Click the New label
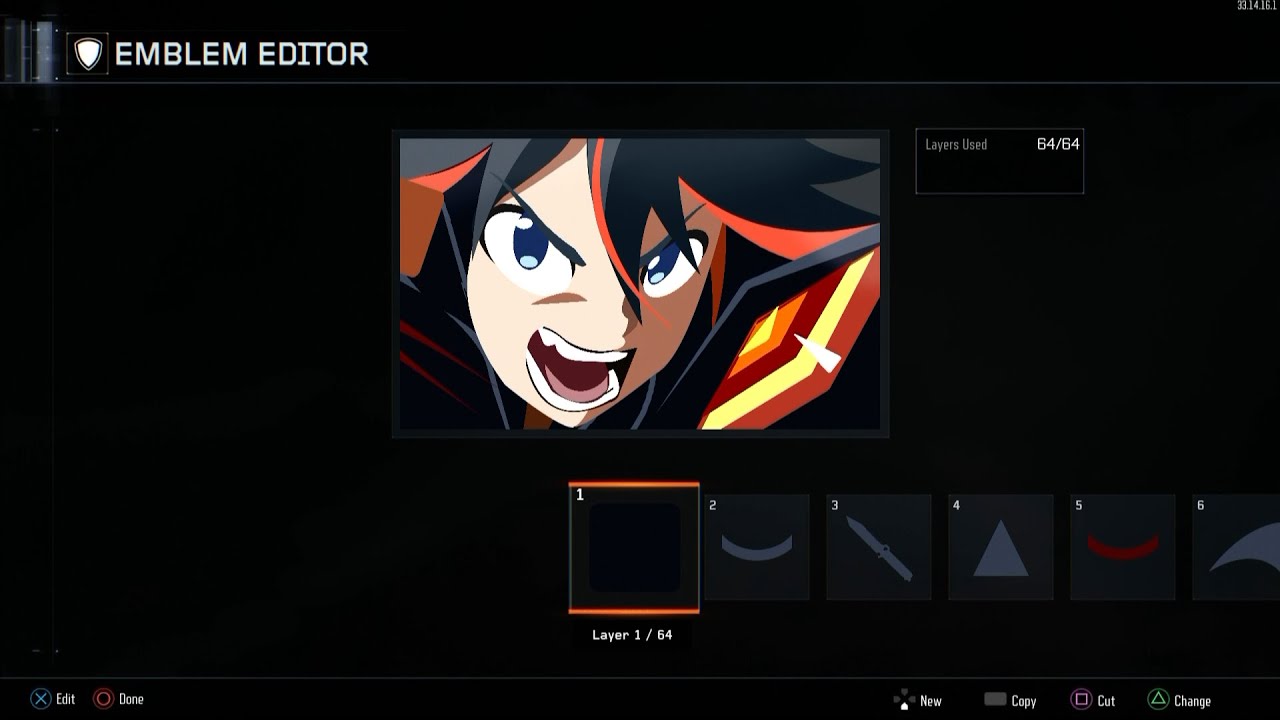This screenshot has height=720, width=1280. (931, 701)
